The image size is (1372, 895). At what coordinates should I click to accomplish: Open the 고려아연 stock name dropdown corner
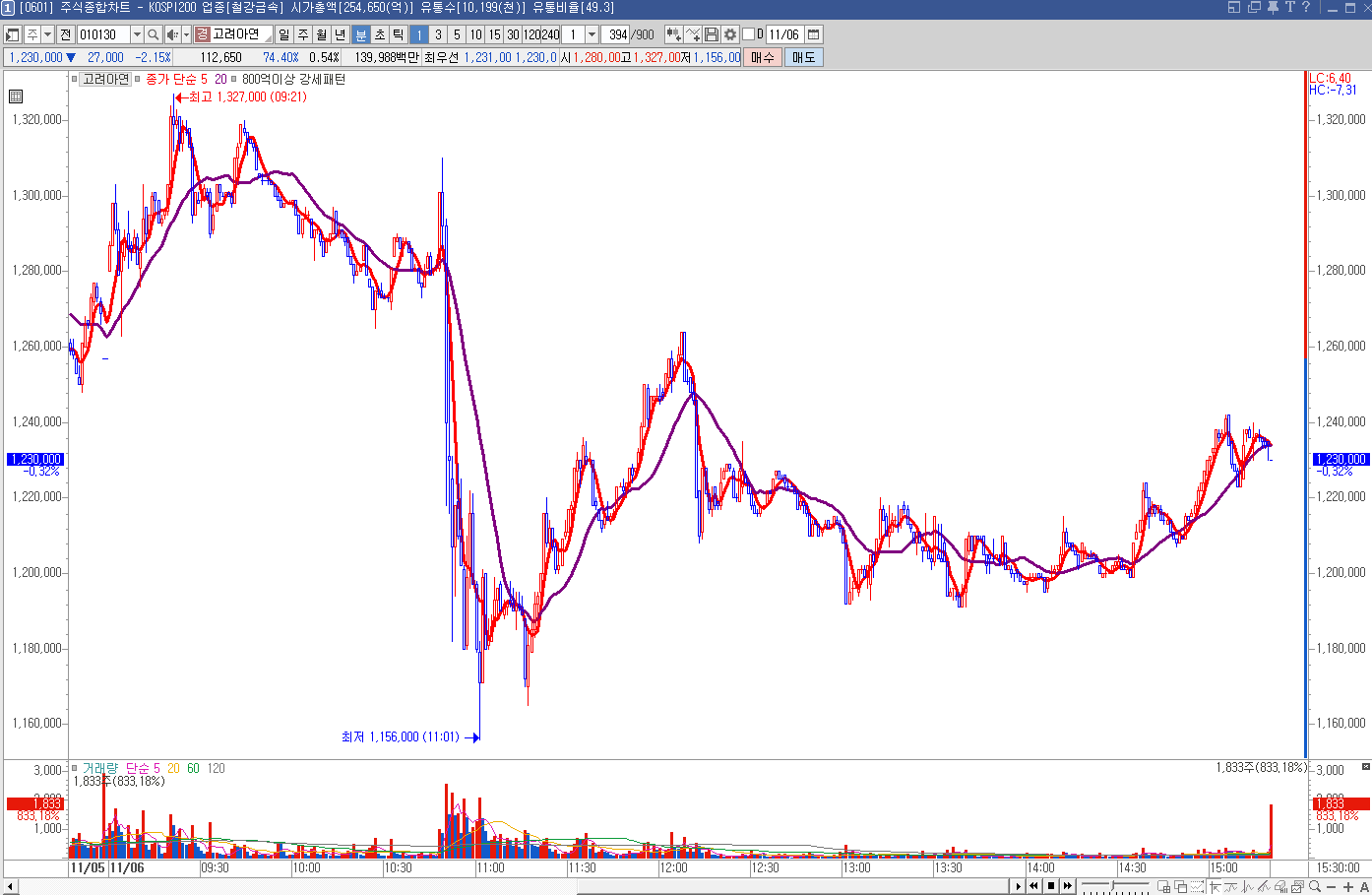(x=268, y=39)
